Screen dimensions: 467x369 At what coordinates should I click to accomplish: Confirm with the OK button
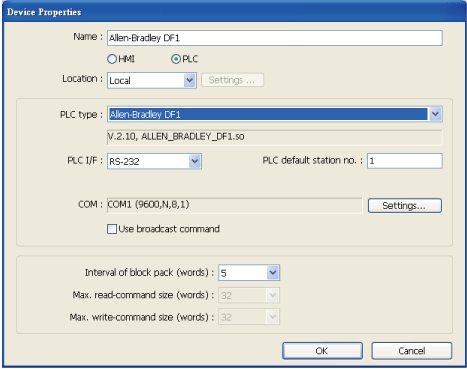click(322, 351)
